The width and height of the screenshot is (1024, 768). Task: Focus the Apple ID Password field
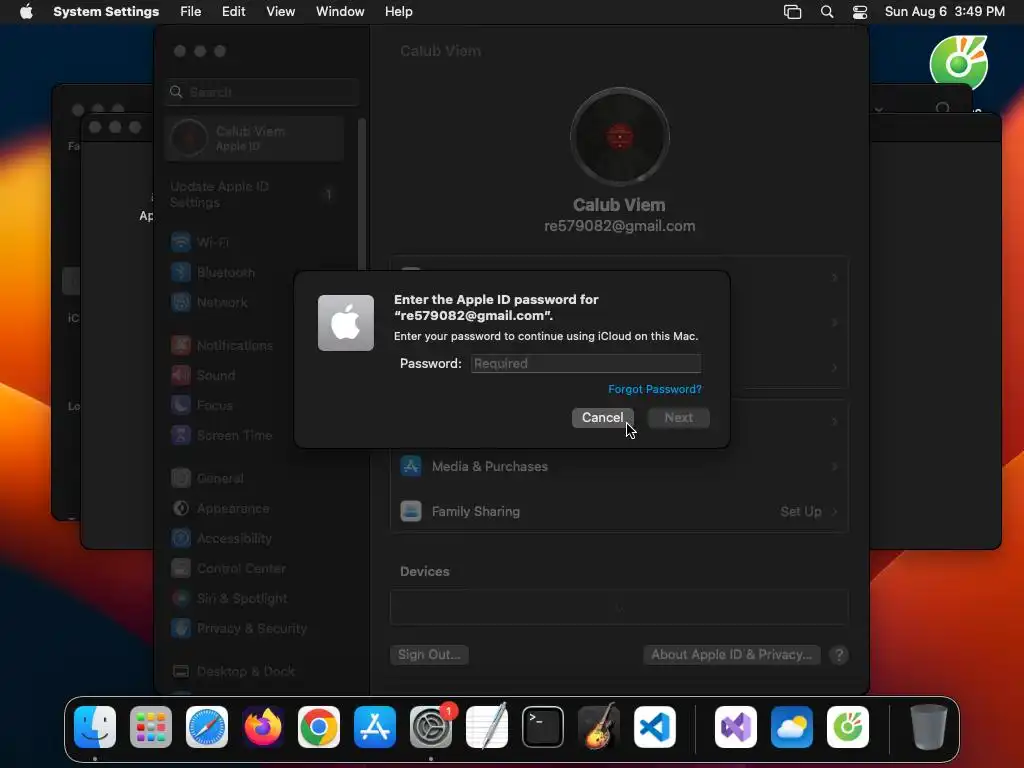586,364
